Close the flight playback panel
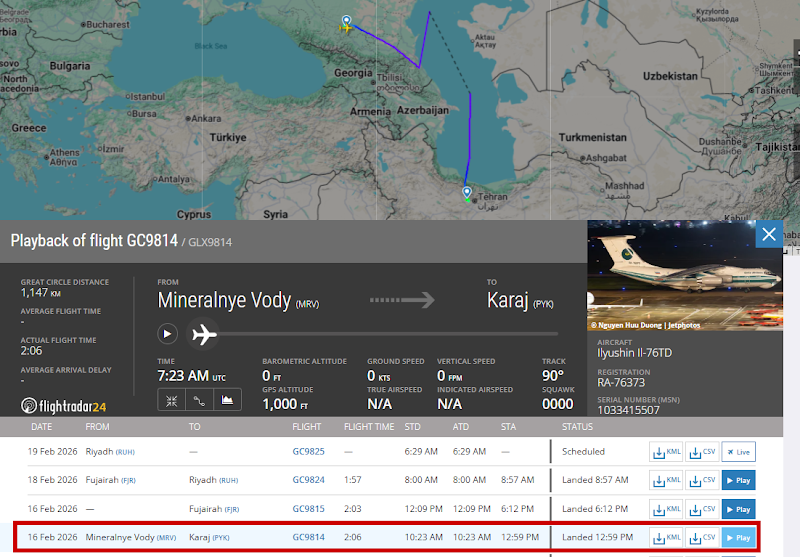Image resolution: width=800 pixels, height=557 pixels. pos(768,235)
